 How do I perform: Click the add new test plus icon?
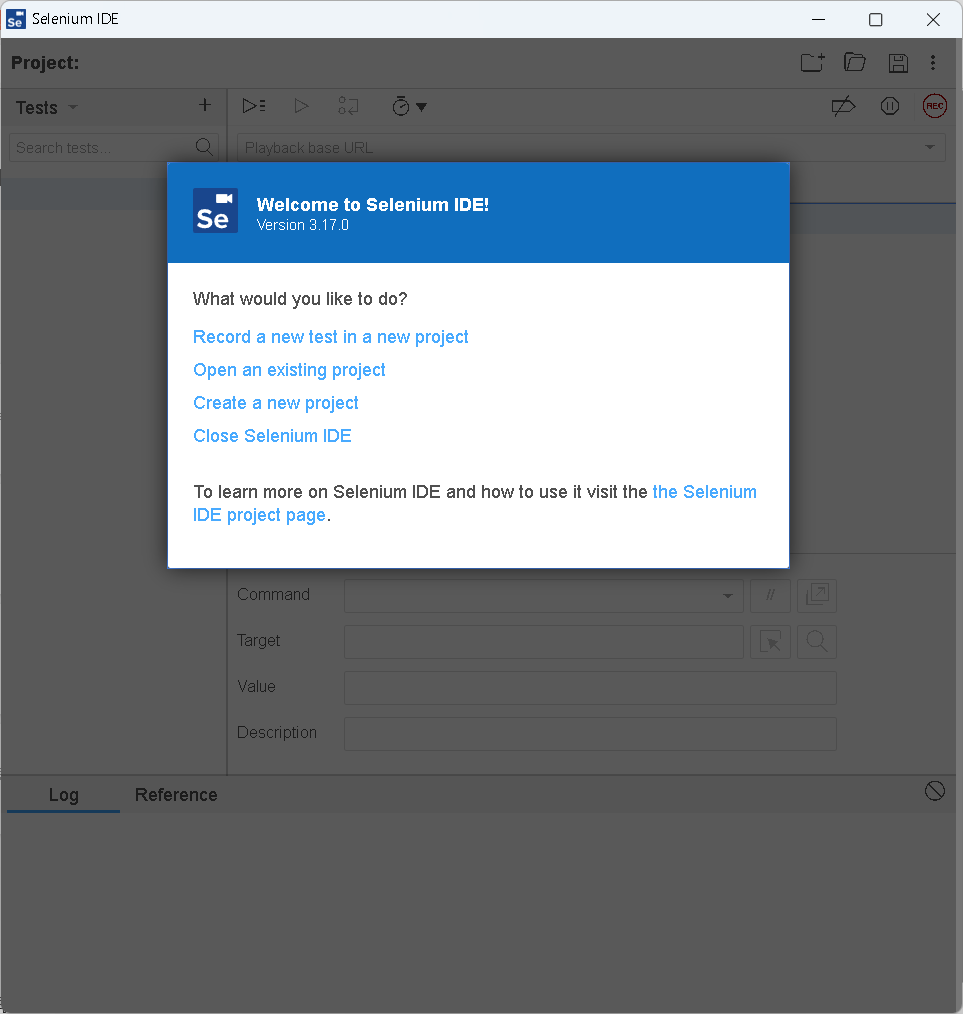point(205,105)
